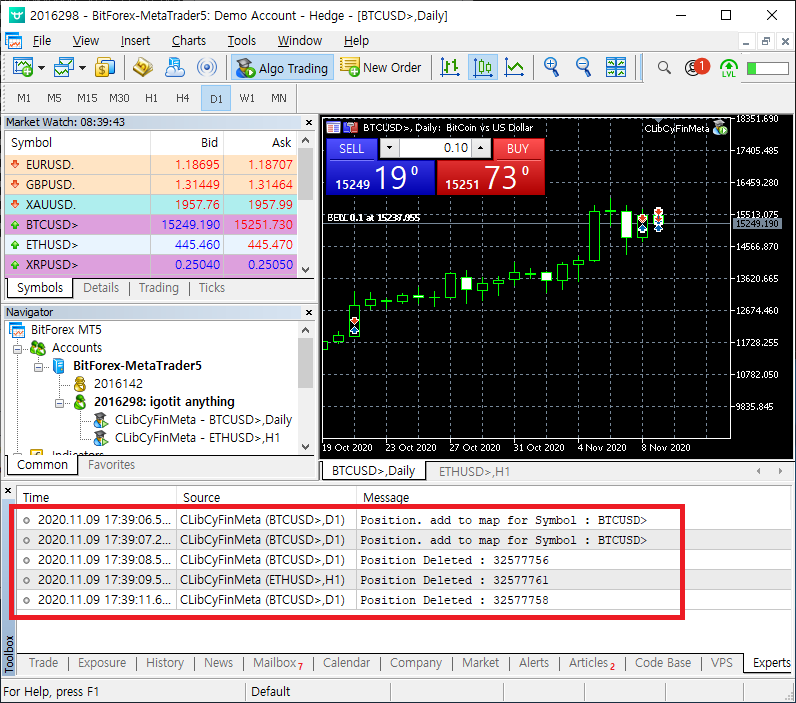Zoom out the chart with magnifier minus
796x703 pixels.
[583, 68]
